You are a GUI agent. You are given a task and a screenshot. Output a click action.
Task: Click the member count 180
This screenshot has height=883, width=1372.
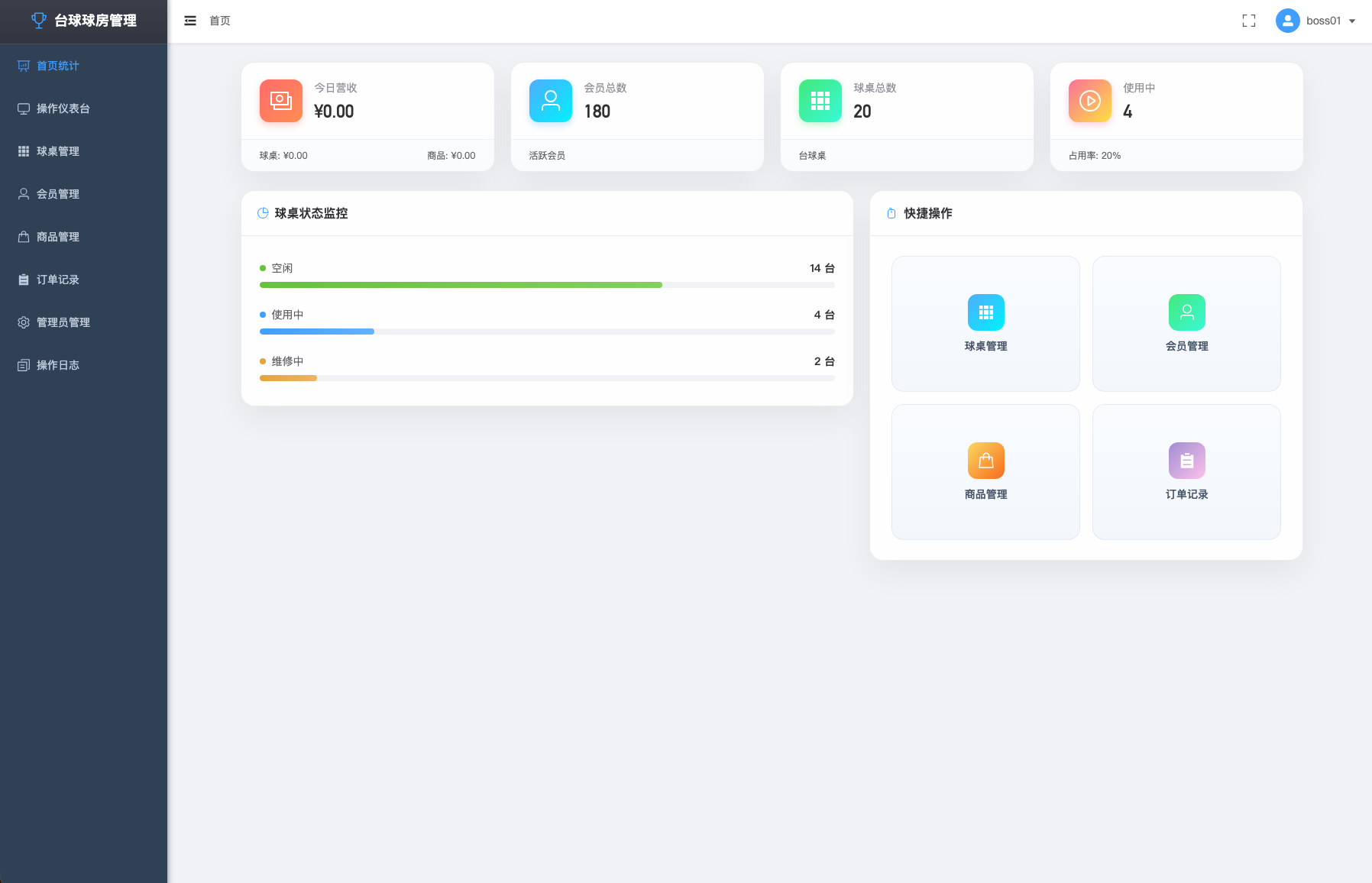click(597, 112)
